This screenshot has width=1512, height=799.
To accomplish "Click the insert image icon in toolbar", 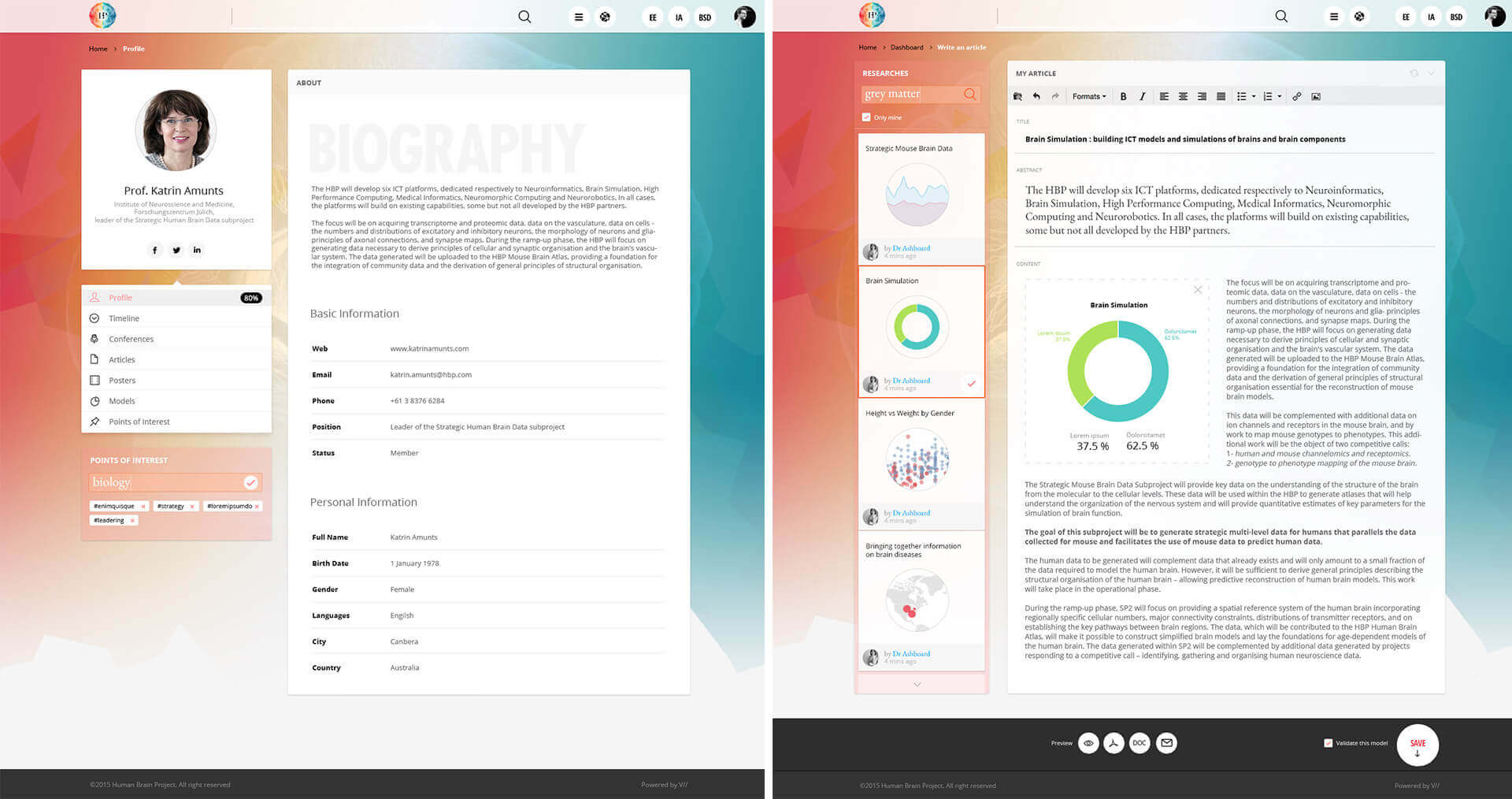I will pyautogui.click(x=1316, y=97).
